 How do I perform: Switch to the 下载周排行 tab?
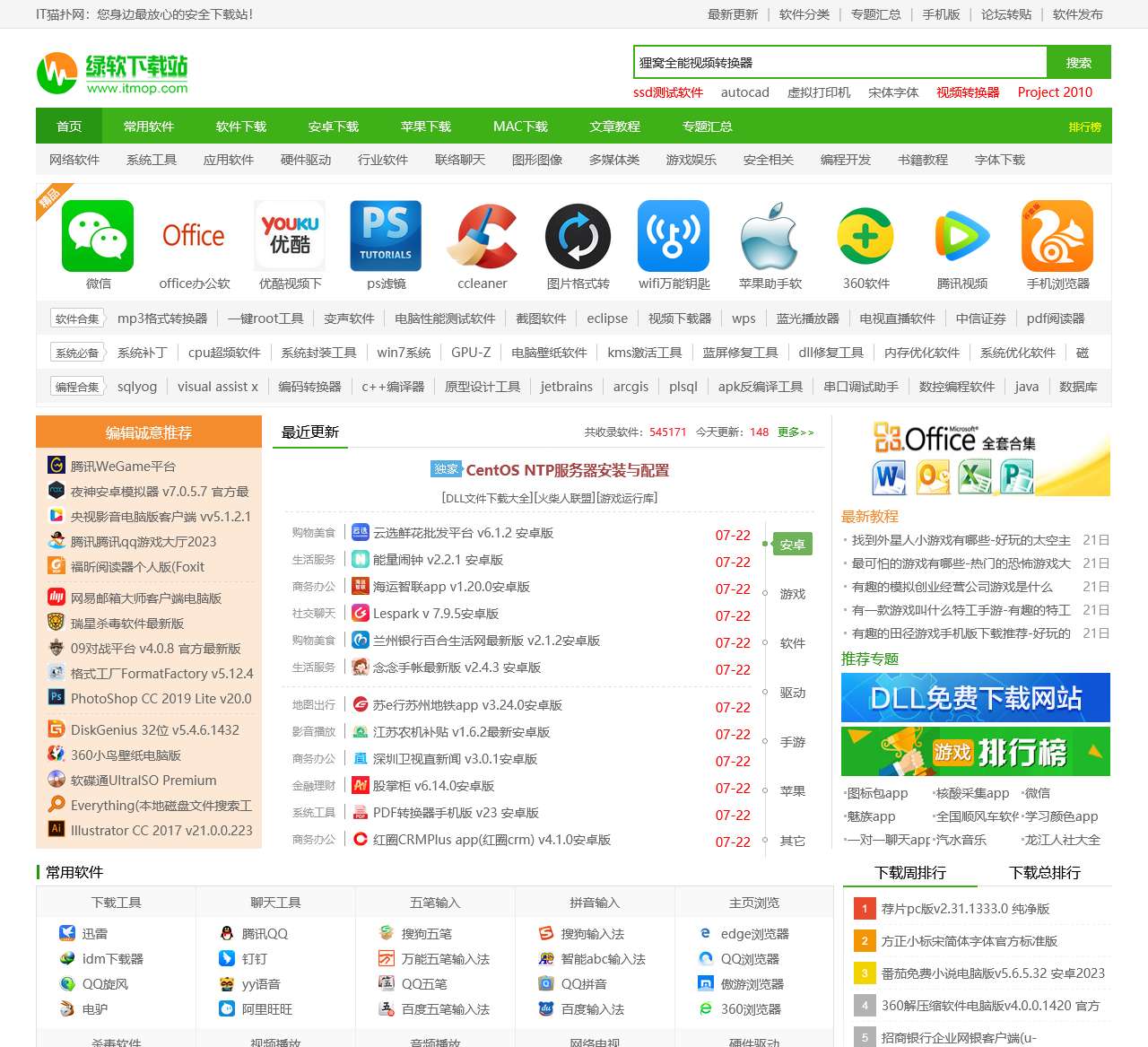coord(910,872)
